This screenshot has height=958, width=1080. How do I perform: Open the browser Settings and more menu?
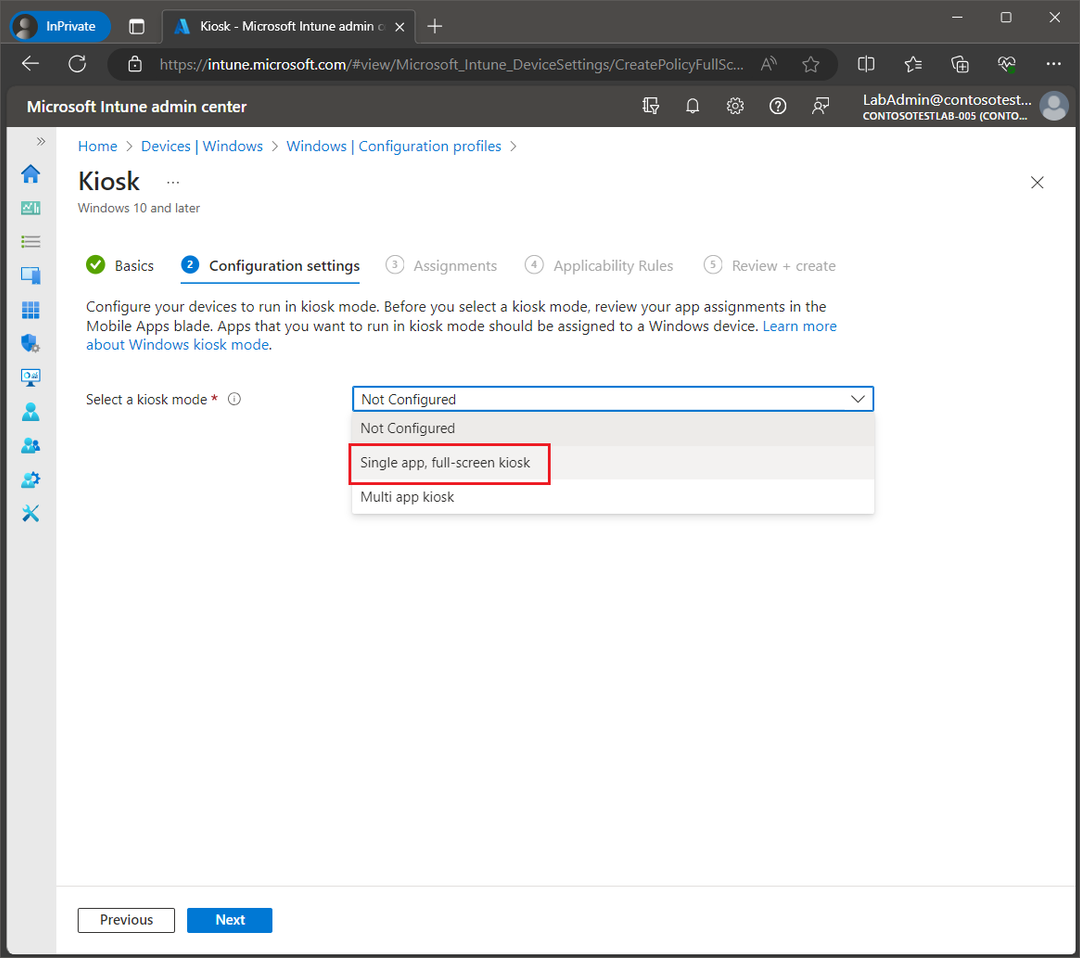[1053, 64]
